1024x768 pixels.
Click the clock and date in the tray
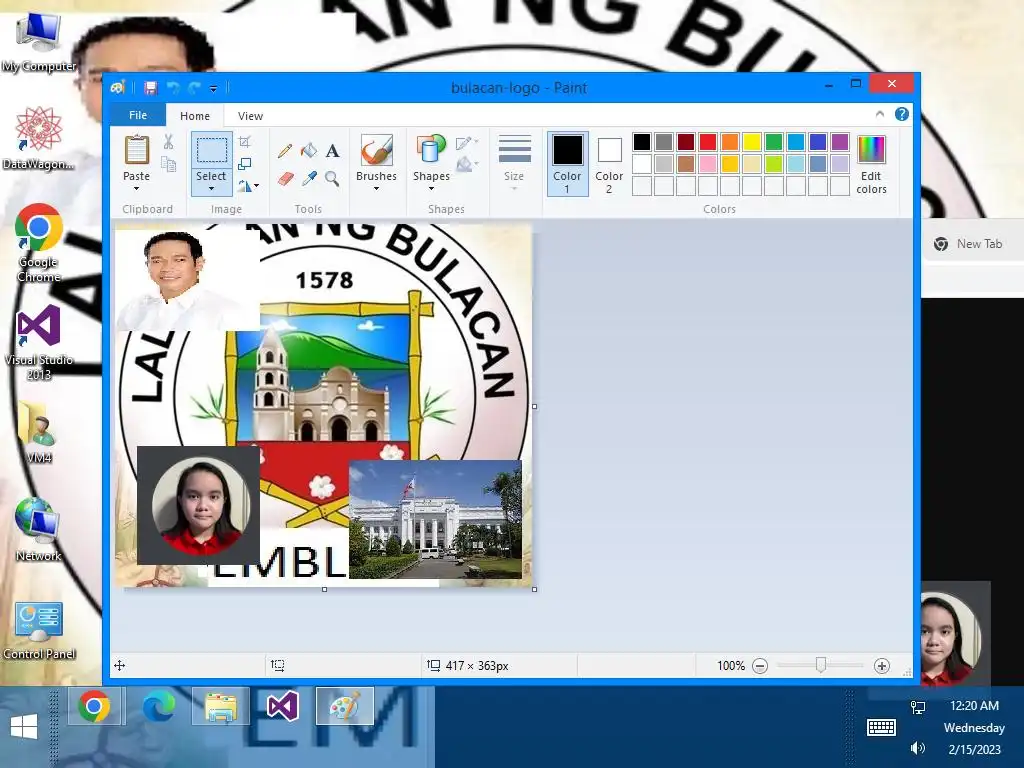tap(974, 727)
